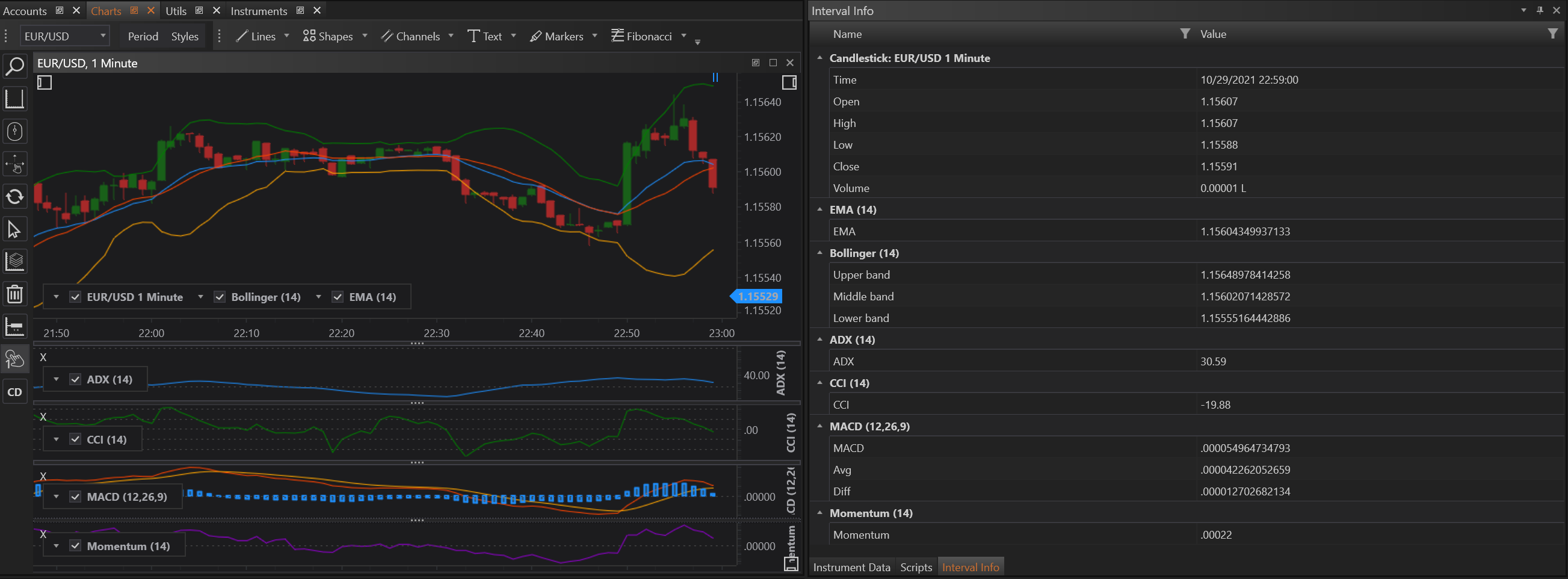
Task: Select the arrow pointer tool
Action: point(14,229)
